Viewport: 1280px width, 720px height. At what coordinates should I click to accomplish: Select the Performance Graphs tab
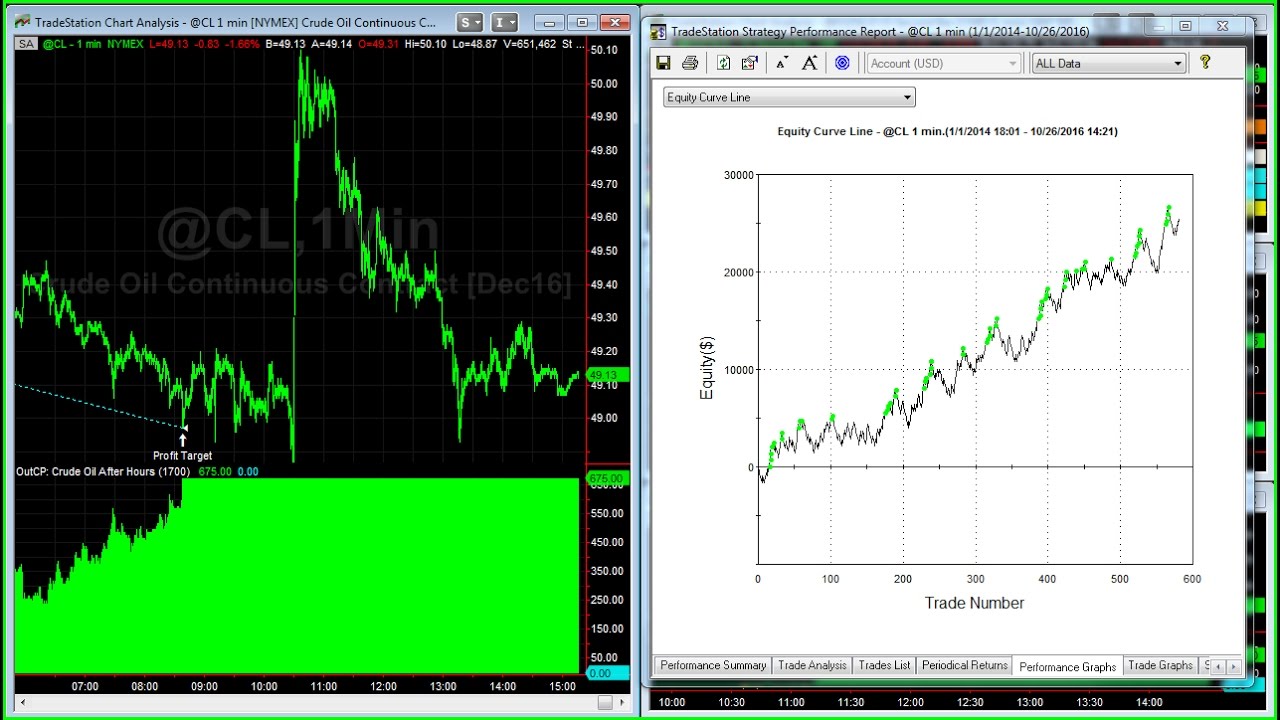[x=1068, y=666]
